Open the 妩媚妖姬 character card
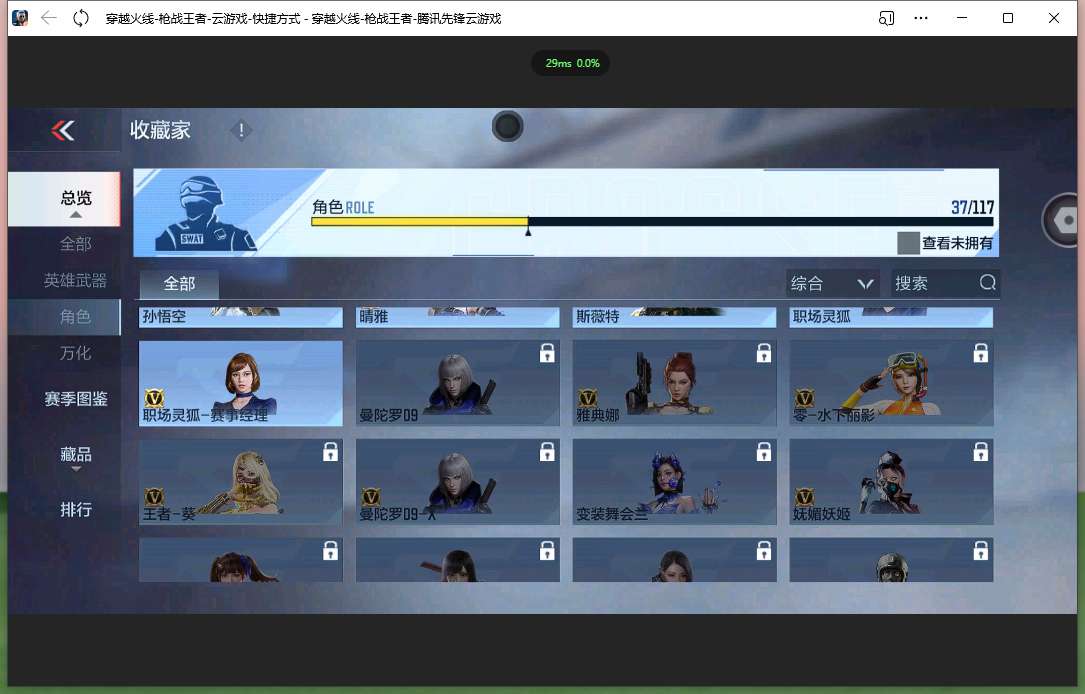This screenshot has height=694, width=1085. coord(891,482)
